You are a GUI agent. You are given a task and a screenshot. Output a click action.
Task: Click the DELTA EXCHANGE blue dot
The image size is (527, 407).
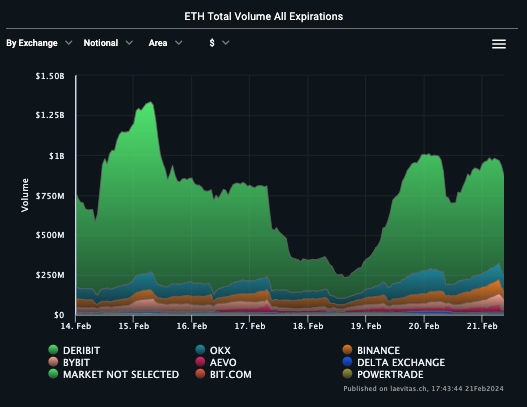(347, 362)
